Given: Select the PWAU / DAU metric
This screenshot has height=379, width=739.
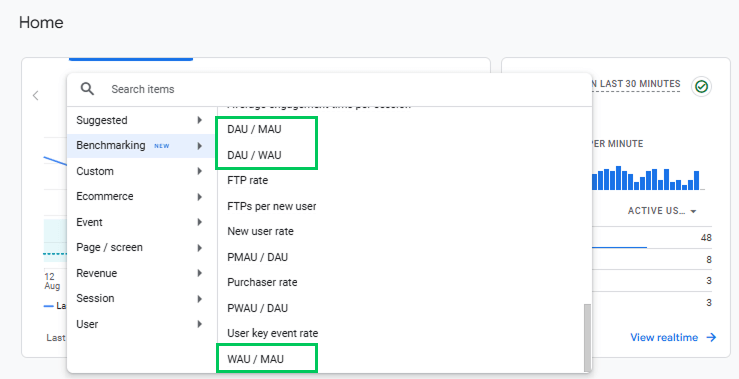Looking at the screenshot, I should 257,308.
